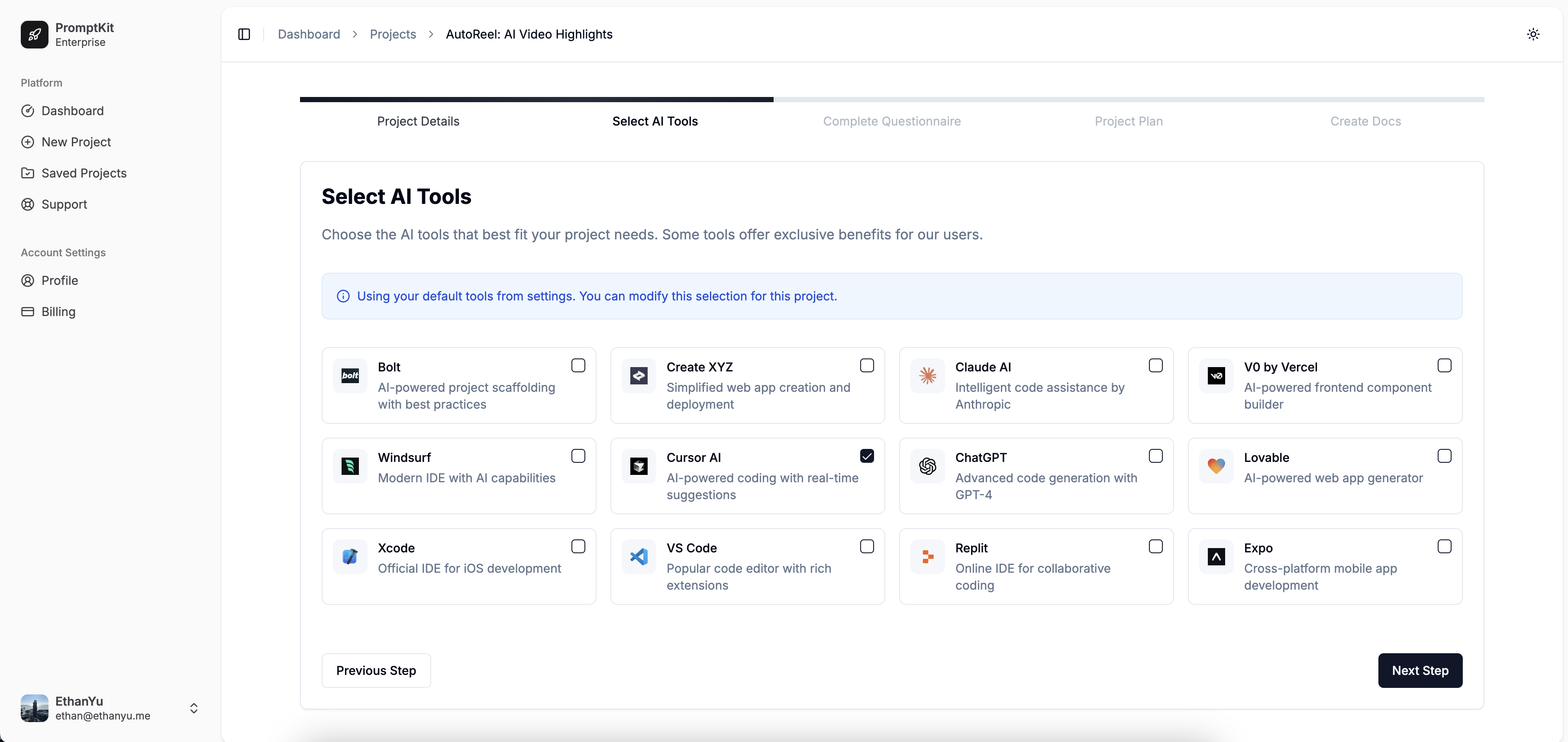The height and width of the screenshot is (742, 1568).
Task: Open the Complete Questionnaire step
Action: [892, 121]
